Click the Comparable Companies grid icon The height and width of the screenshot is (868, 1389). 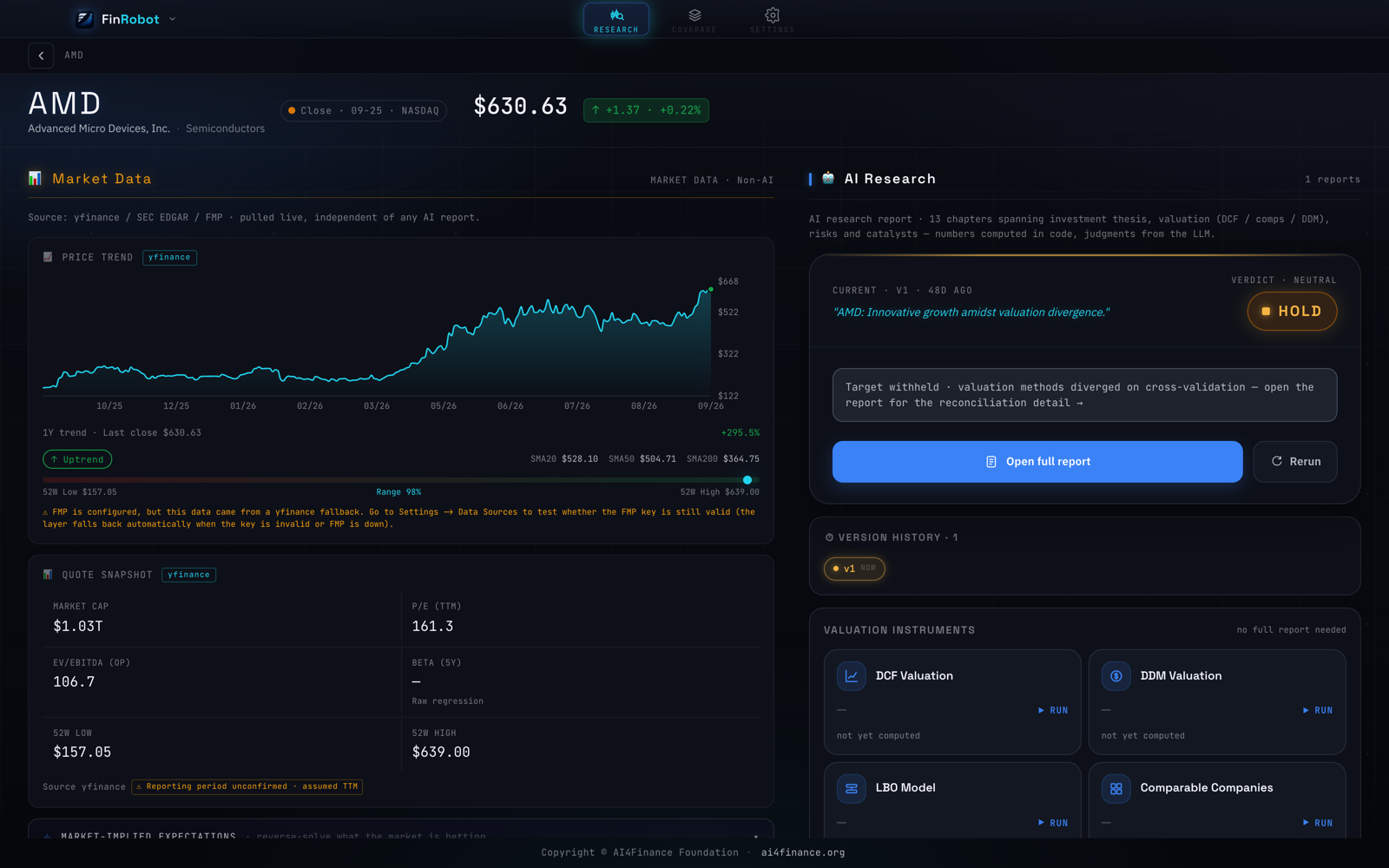[x=1116, y=788]
